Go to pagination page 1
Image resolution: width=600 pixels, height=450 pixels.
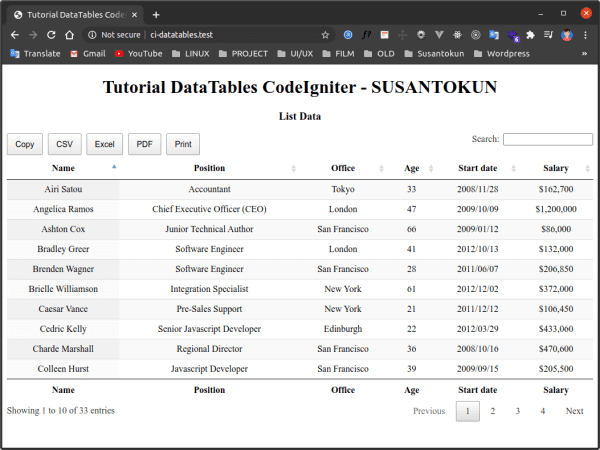tap(468, 411)
